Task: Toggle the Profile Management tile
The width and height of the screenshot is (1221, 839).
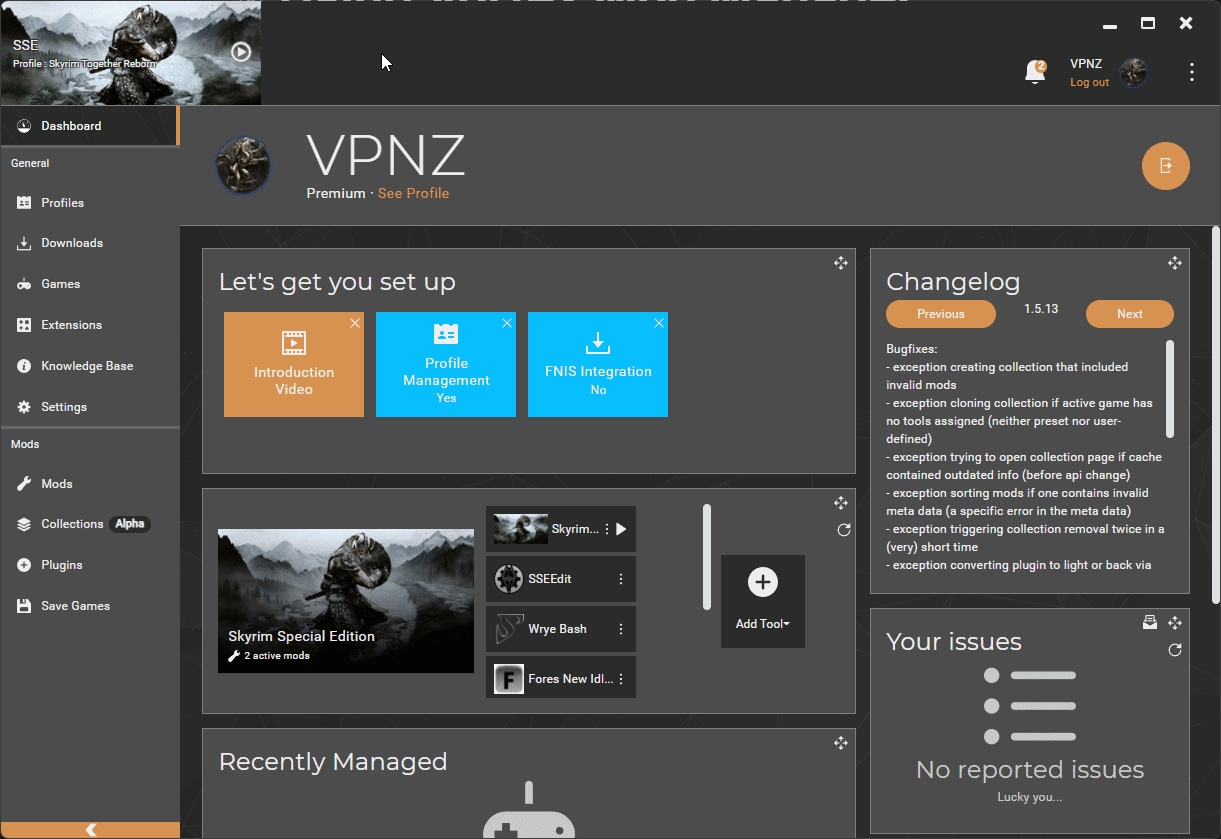Action: pyautogui.click(x=446, y=364)
